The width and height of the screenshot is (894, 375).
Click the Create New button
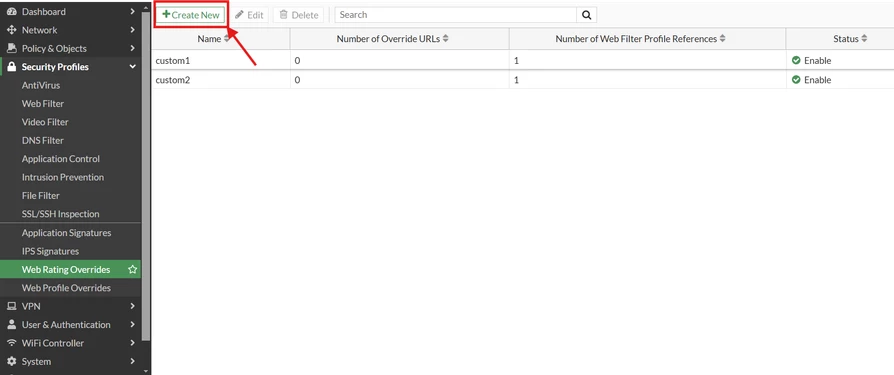click(x=191, y=15)
